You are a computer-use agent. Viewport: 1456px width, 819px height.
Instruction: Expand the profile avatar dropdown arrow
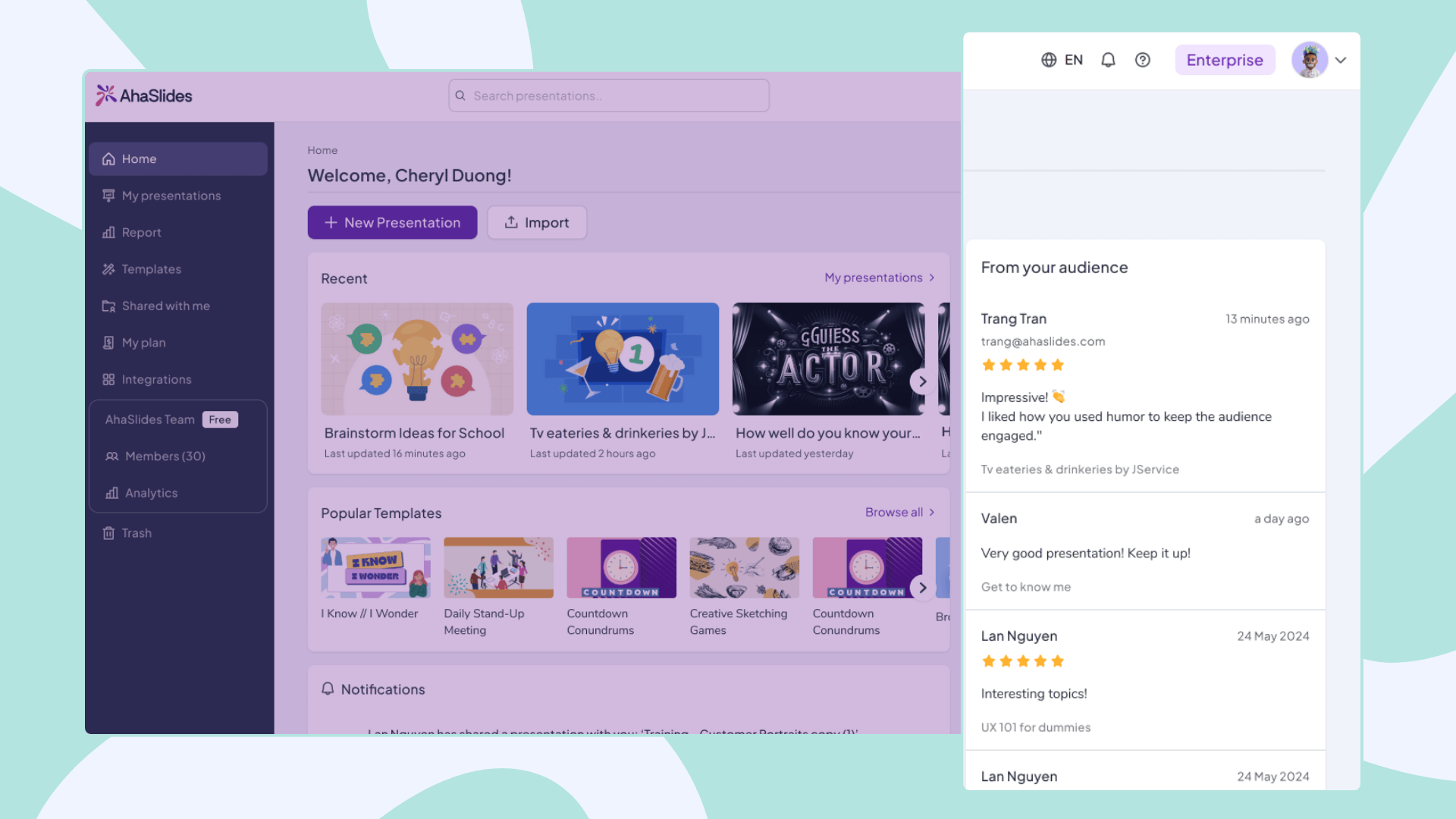[x=1341, y=60]
